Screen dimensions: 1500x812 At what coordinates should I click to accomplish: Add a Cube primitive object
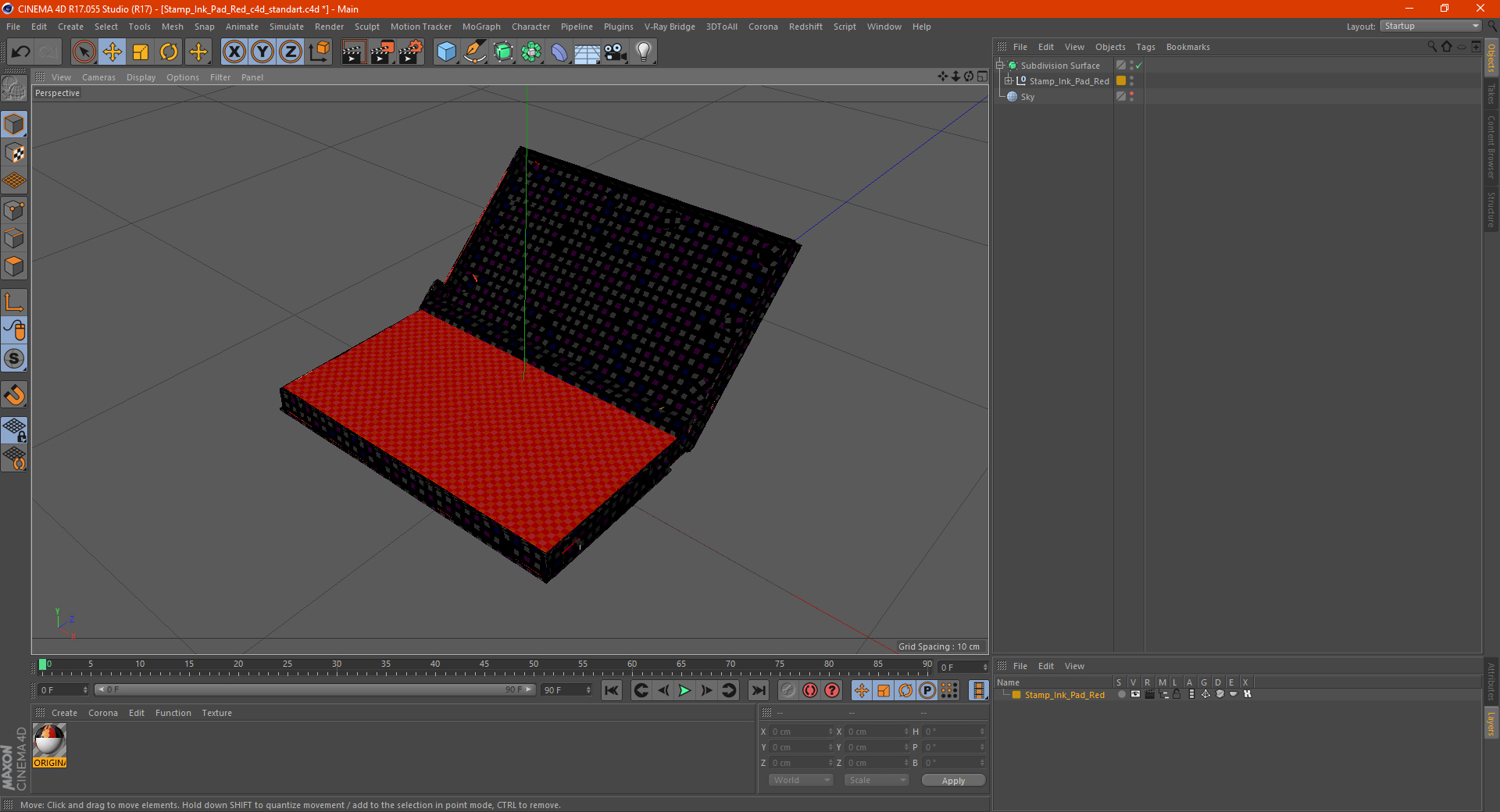tap(447, 52)
